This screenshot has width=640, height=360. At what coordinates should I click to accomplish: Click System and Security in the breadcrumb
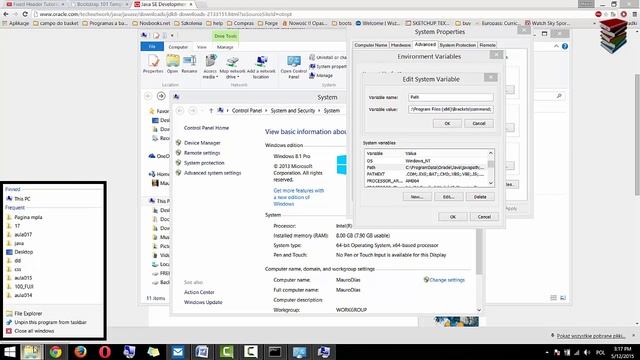coord(293,111)
